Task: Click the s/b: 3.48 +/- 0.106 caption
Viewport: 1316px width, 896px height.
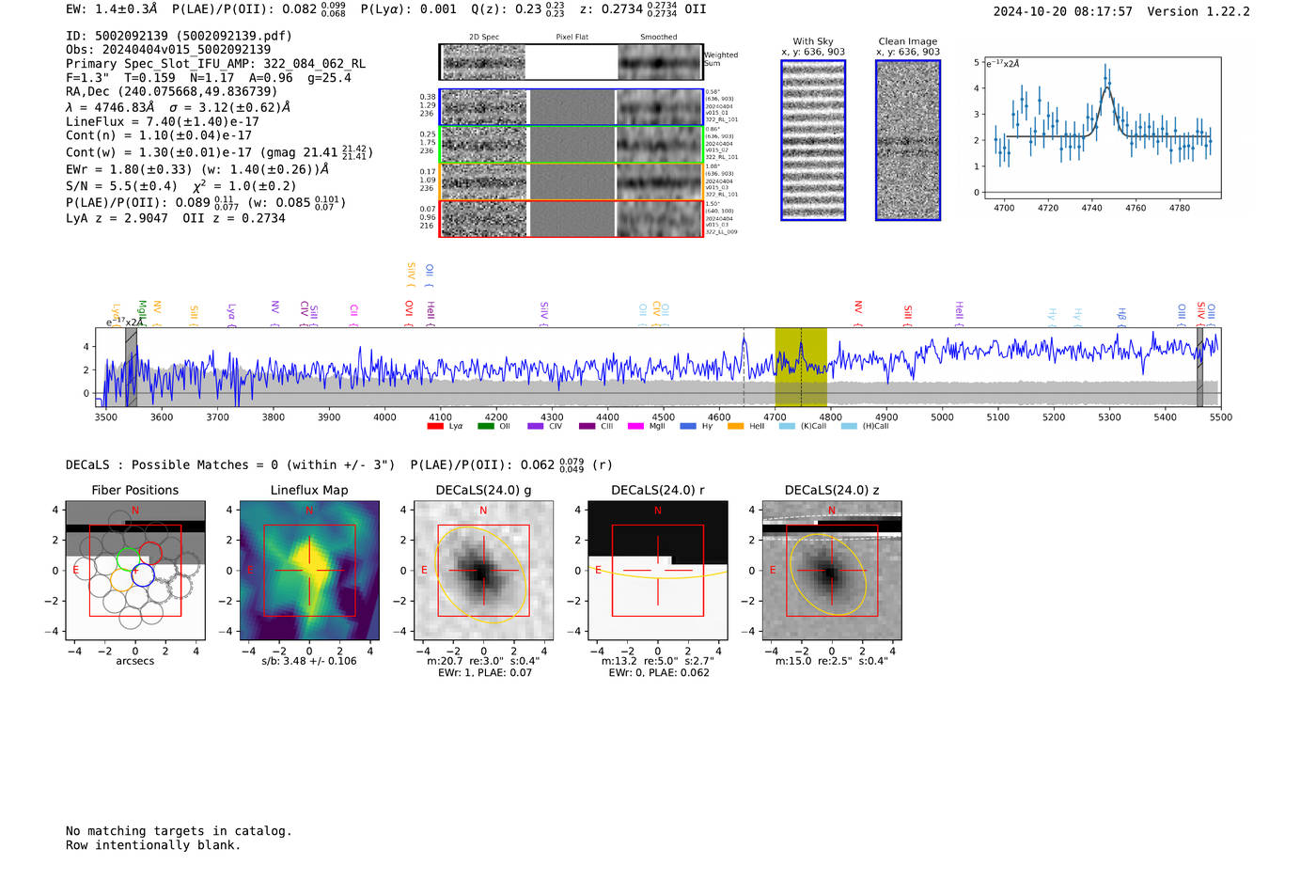Action: (x=309, y=661)
